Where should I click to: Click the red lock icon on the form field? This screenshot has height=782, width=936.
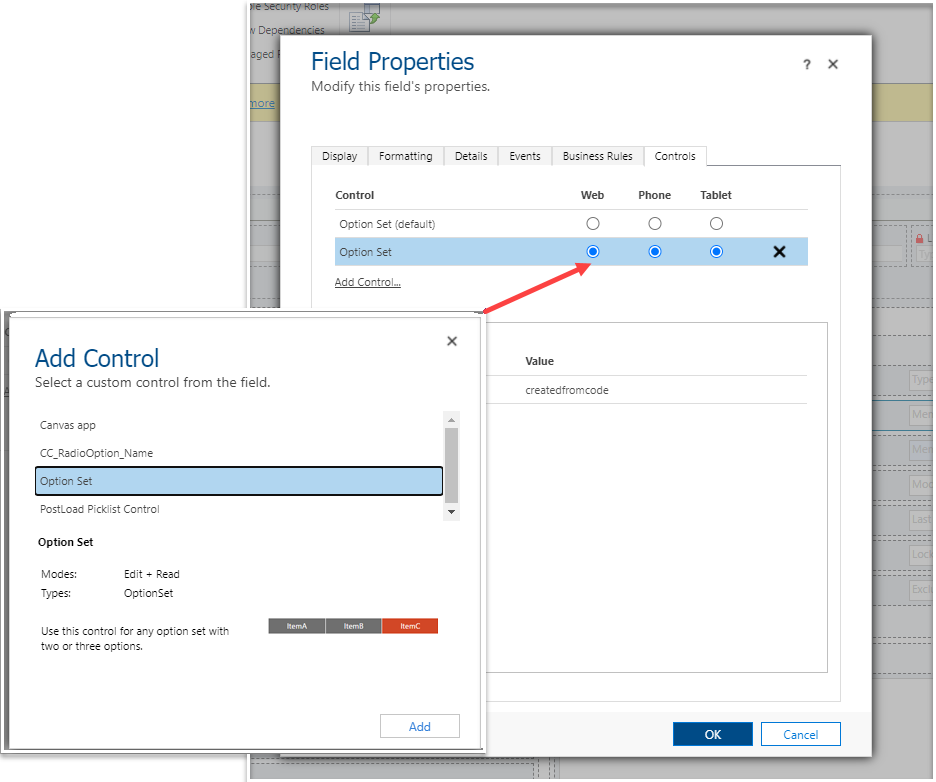coord(919,239)
